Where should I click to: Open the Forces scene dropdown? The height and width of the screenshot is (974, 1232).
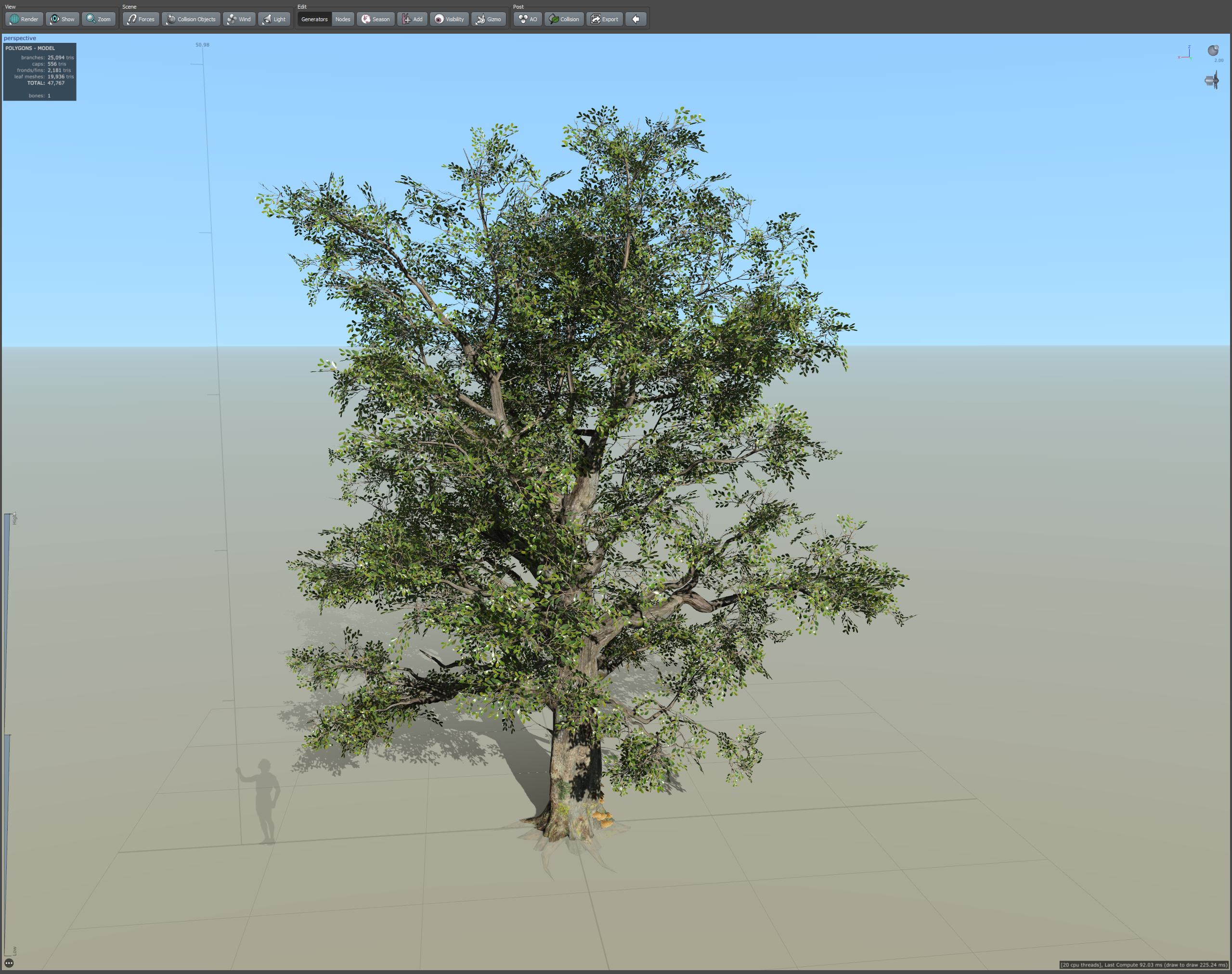(x=140, y=19)
